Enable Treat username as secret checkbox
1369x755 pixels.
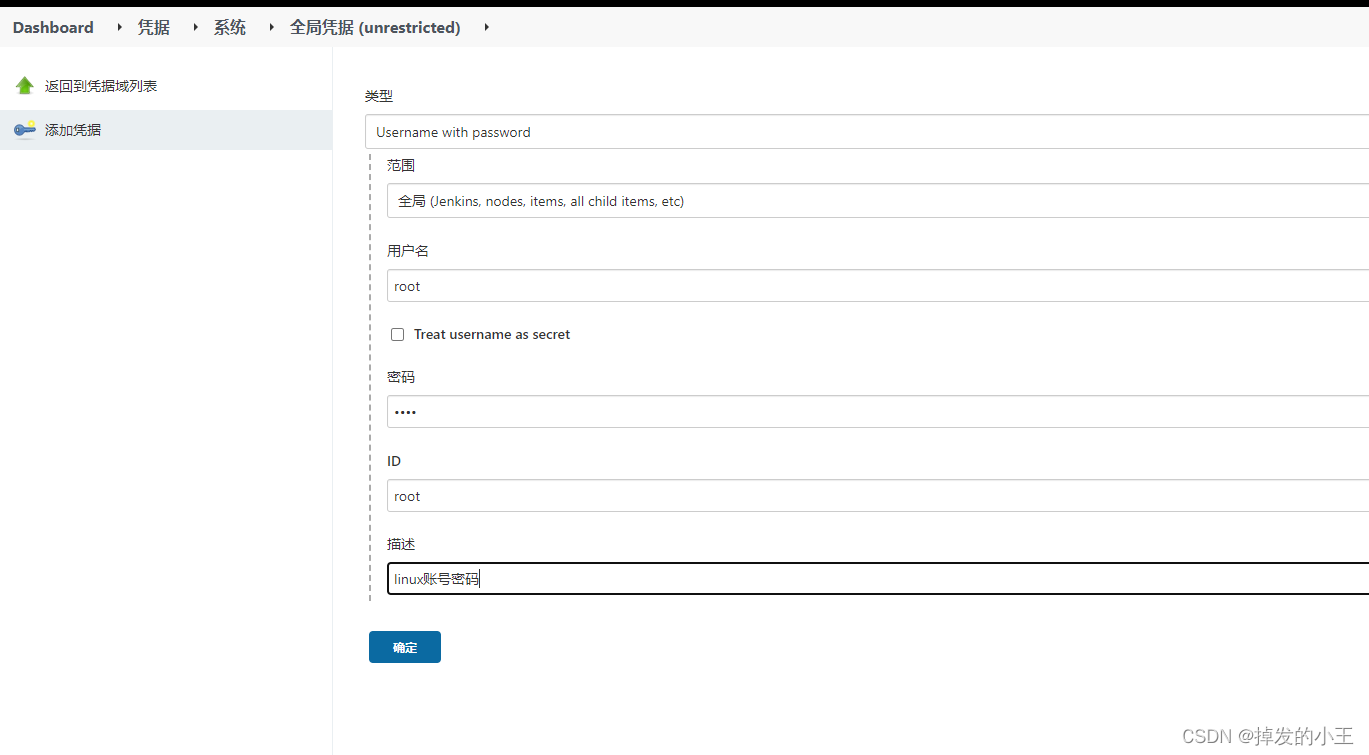pyautogui.click(x=397, y=334)
